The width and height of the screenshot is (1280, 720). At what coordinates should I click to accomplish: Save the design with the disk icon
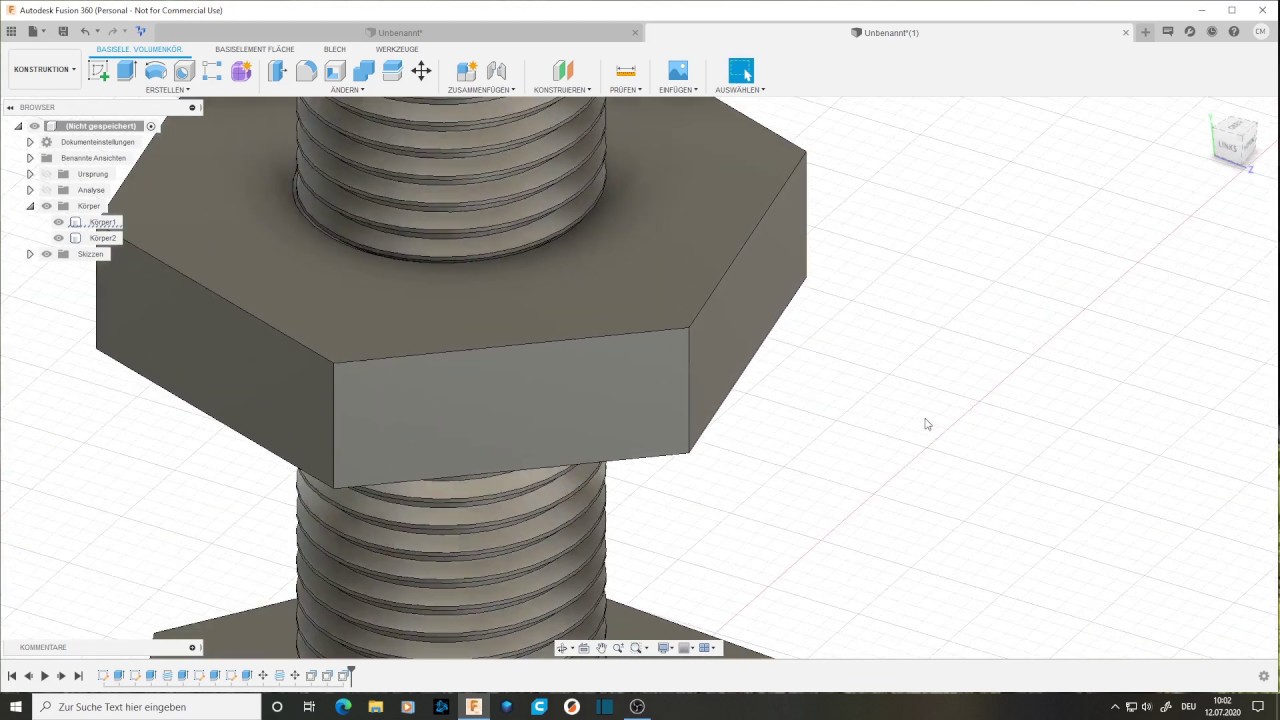pos(63,32)
